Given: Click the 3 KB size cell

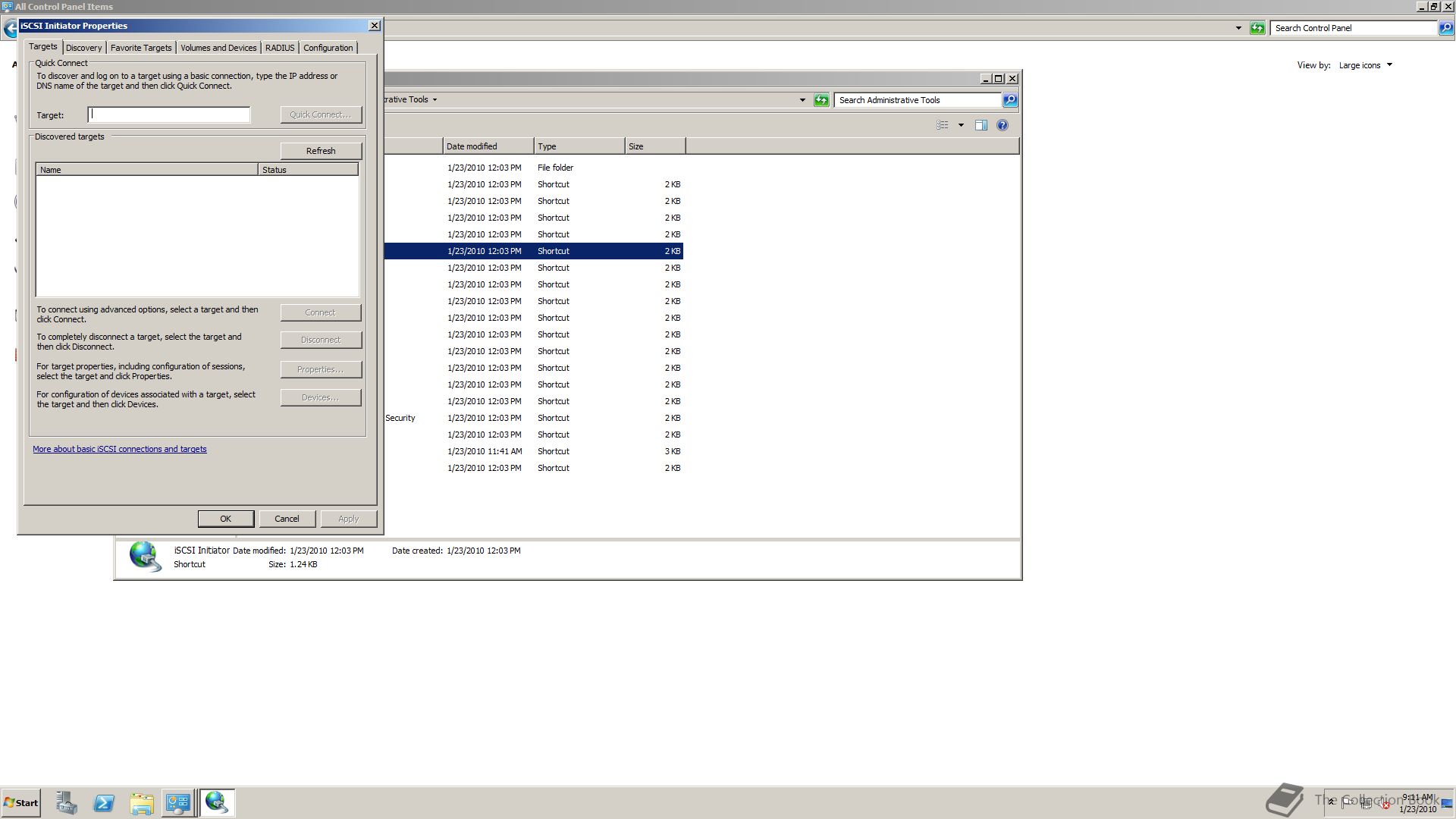Looking at the screenshot, I should point(673,451).
